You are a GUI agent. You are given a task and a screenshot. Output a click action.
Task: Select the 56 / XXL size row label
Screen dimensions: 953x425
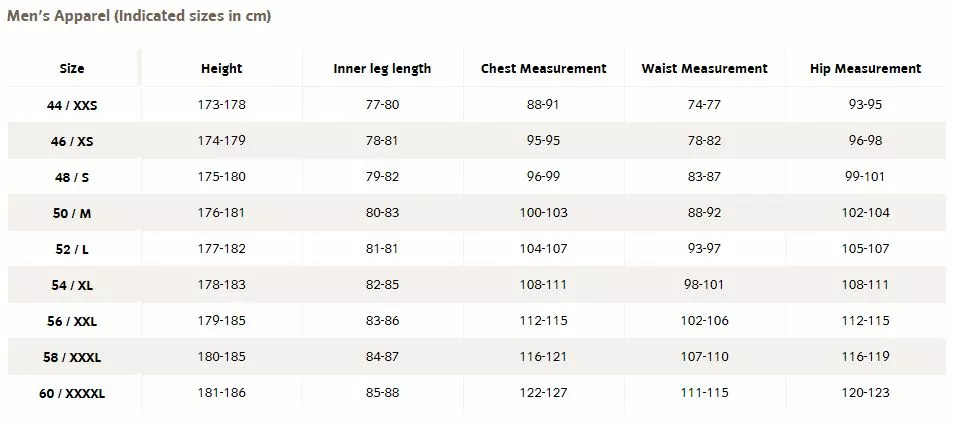(x=72, y=321)
